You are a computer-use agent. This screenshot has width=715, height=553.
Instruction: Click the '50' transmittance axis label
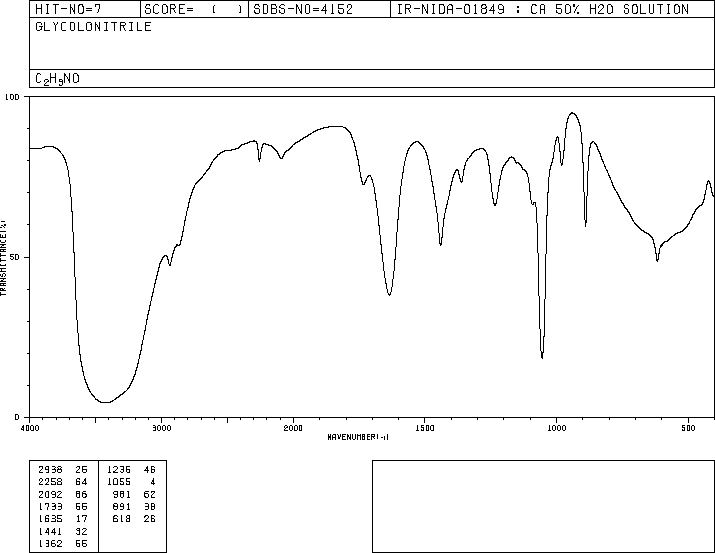[15, 257]
